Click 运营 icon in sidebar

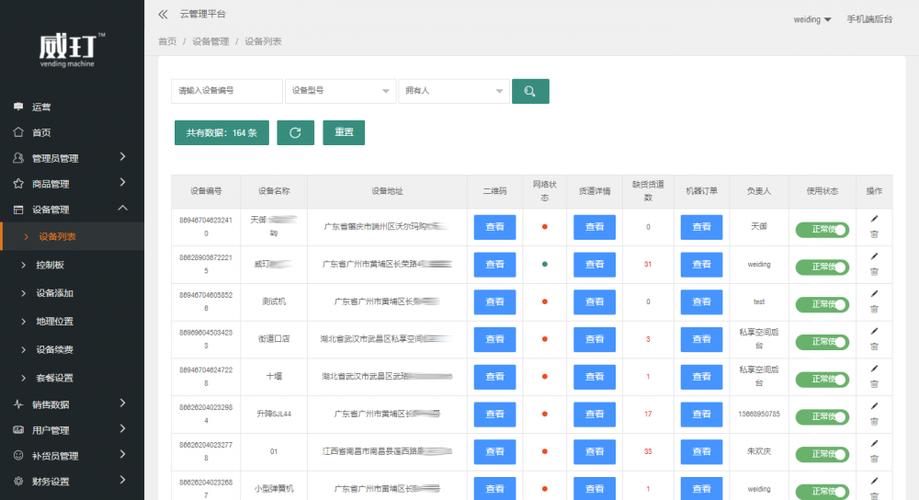click(18, 106)
